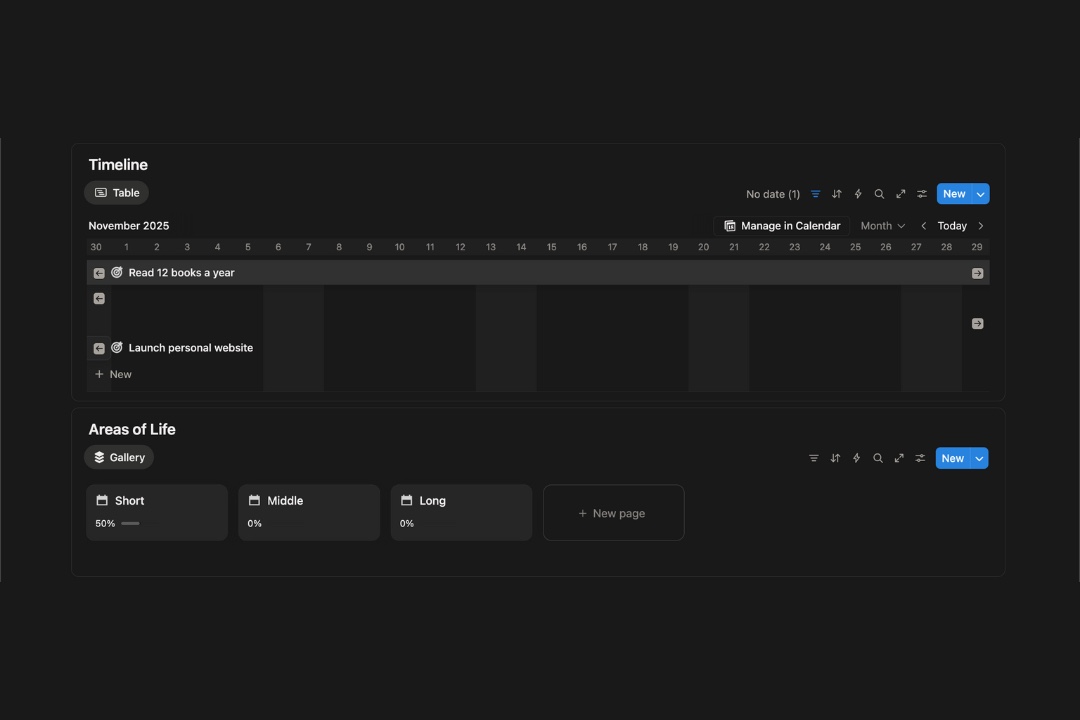The width and height of the screenshot is (1080, 720).
Task: Open Timeline view settings icon
Action: 922,194
